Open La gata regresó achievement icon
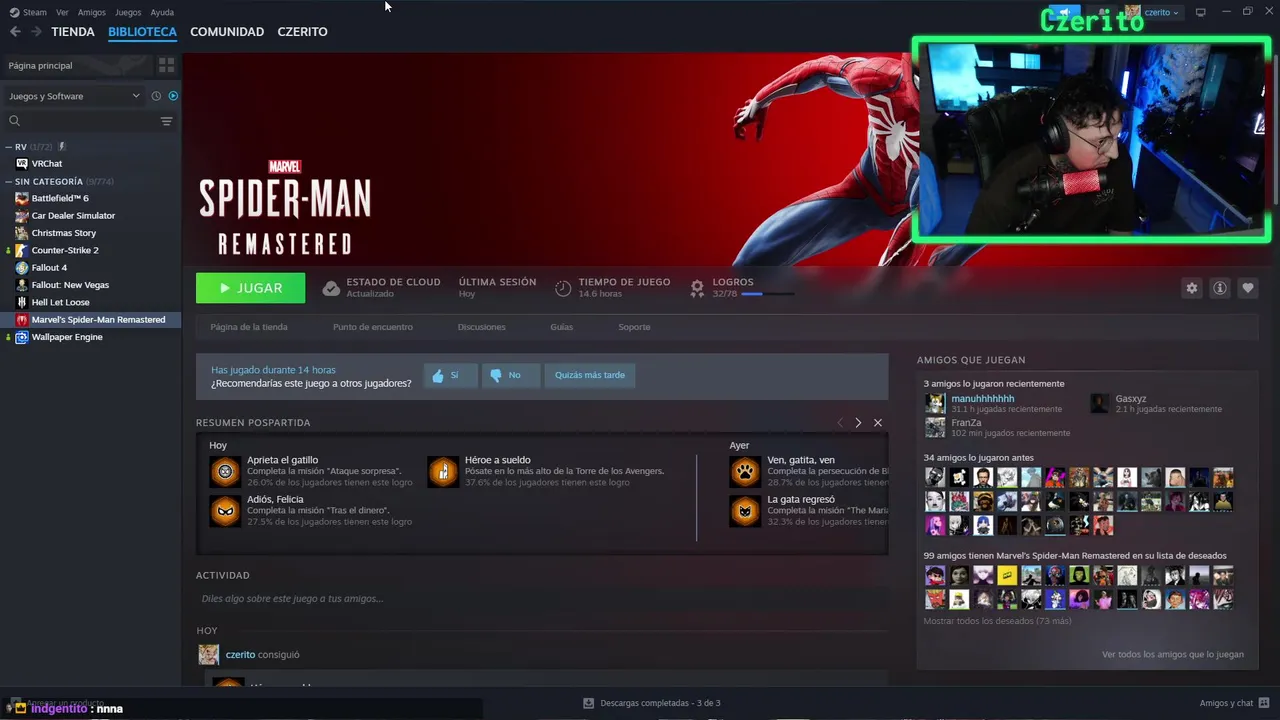 click(745, 511)
